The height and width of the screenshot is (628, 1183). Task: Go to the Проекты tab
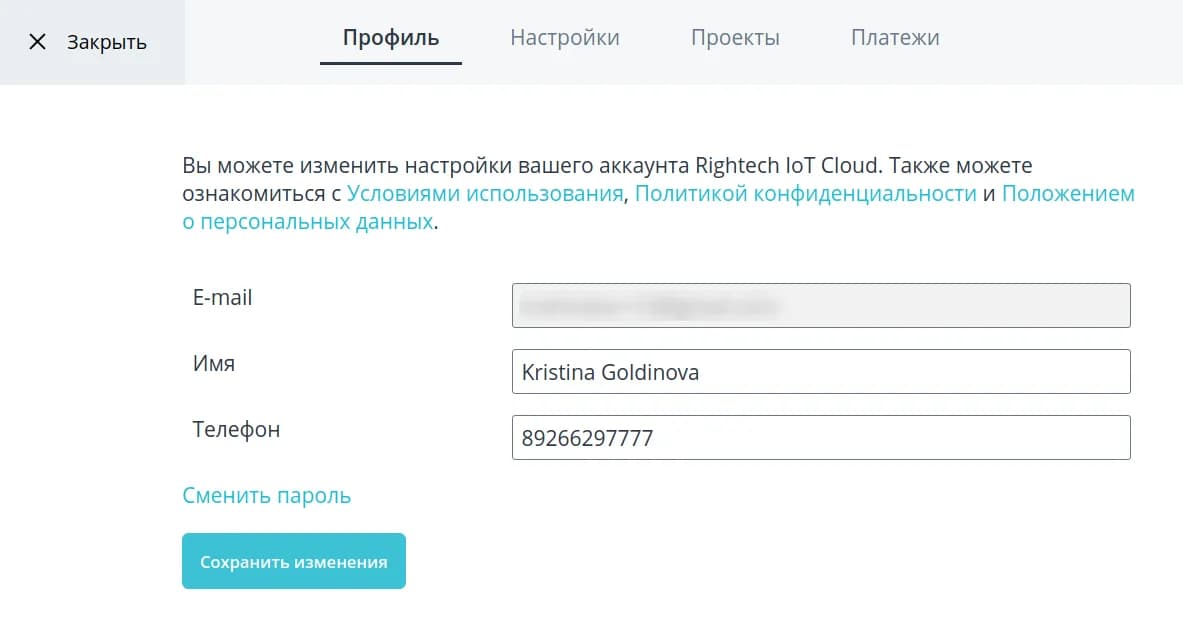coord(735,38)
